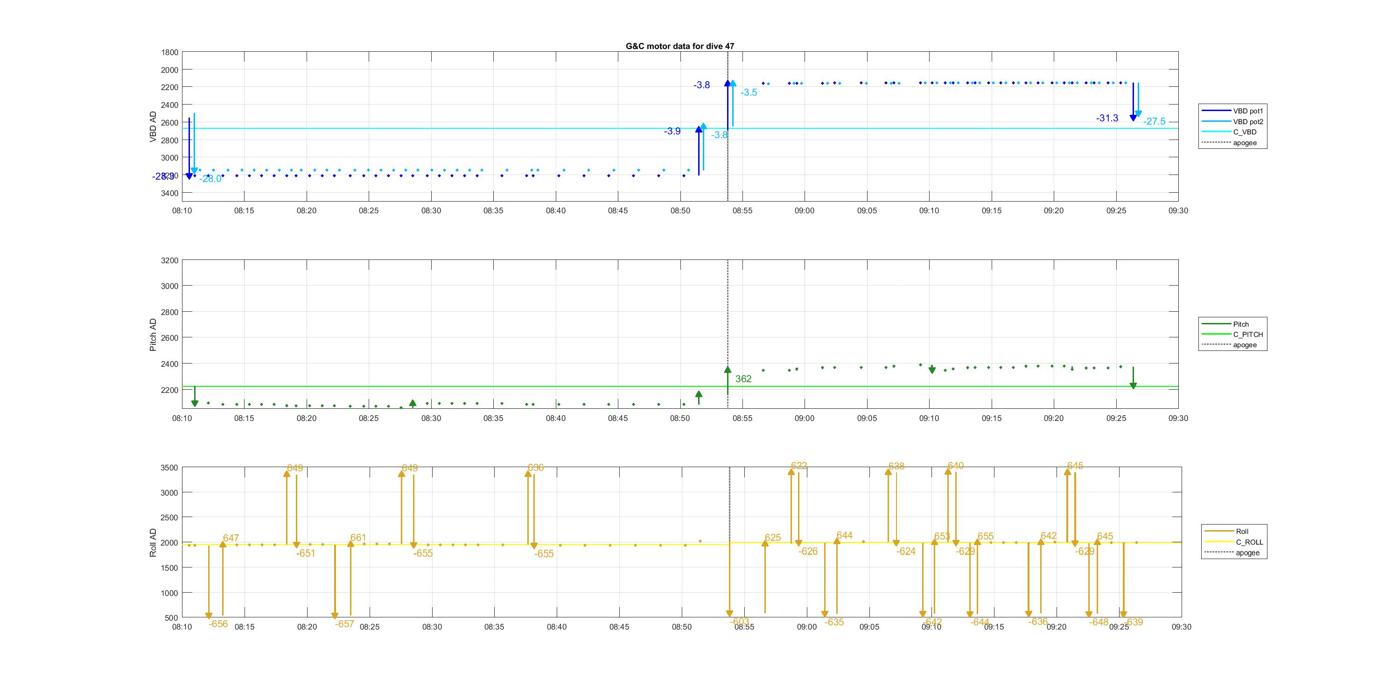Click the "-644" roll annotation
1400x693 pixels.
point(980,622)
